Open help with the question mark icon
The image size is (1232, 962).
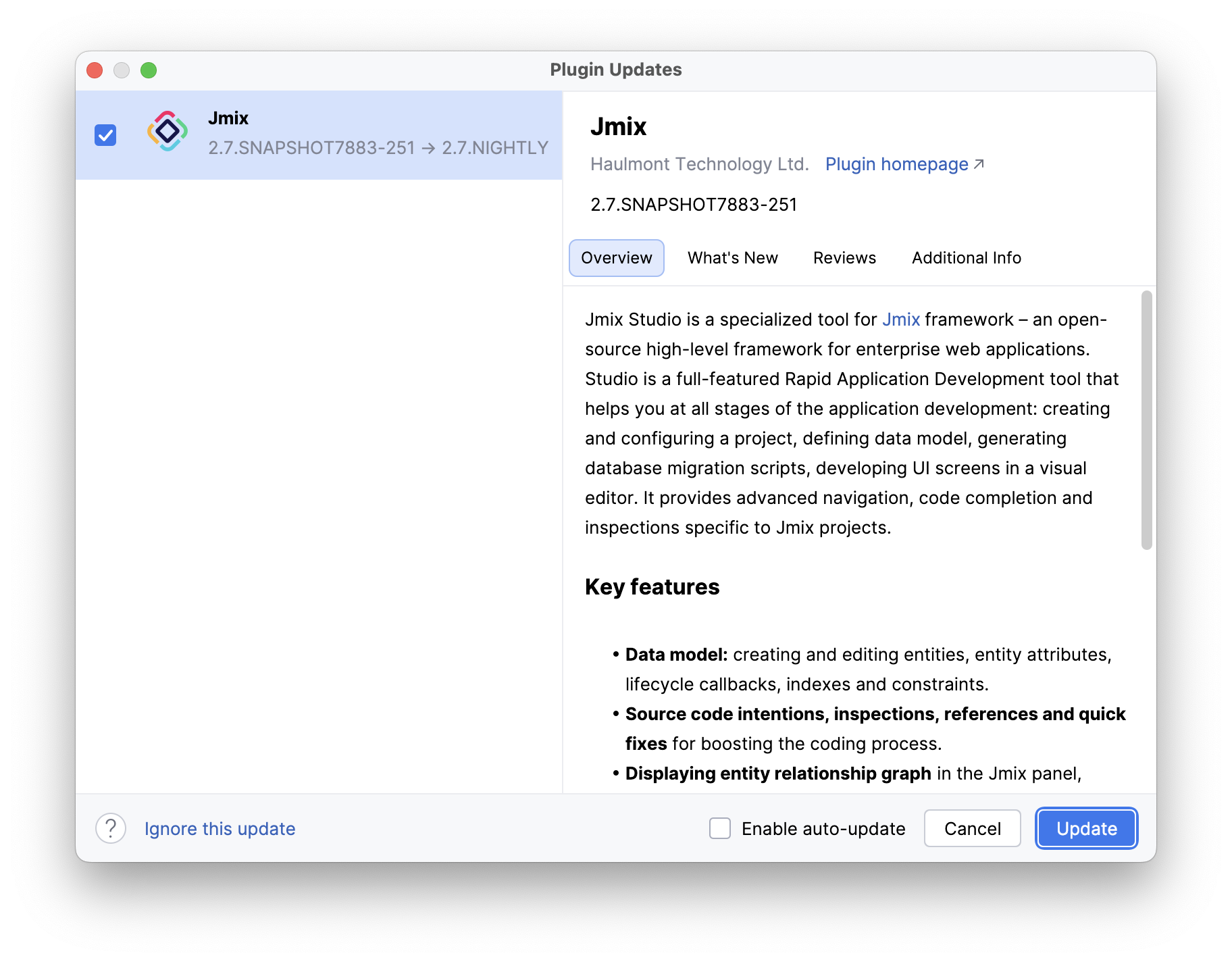(x=111, y=828)
